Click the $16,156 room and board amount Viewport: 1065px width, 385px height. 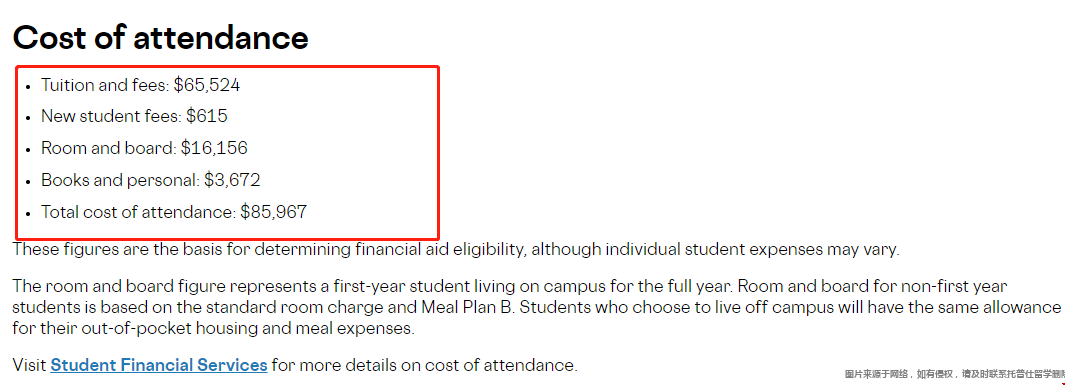pyautogui.click(x=214, y=148)
